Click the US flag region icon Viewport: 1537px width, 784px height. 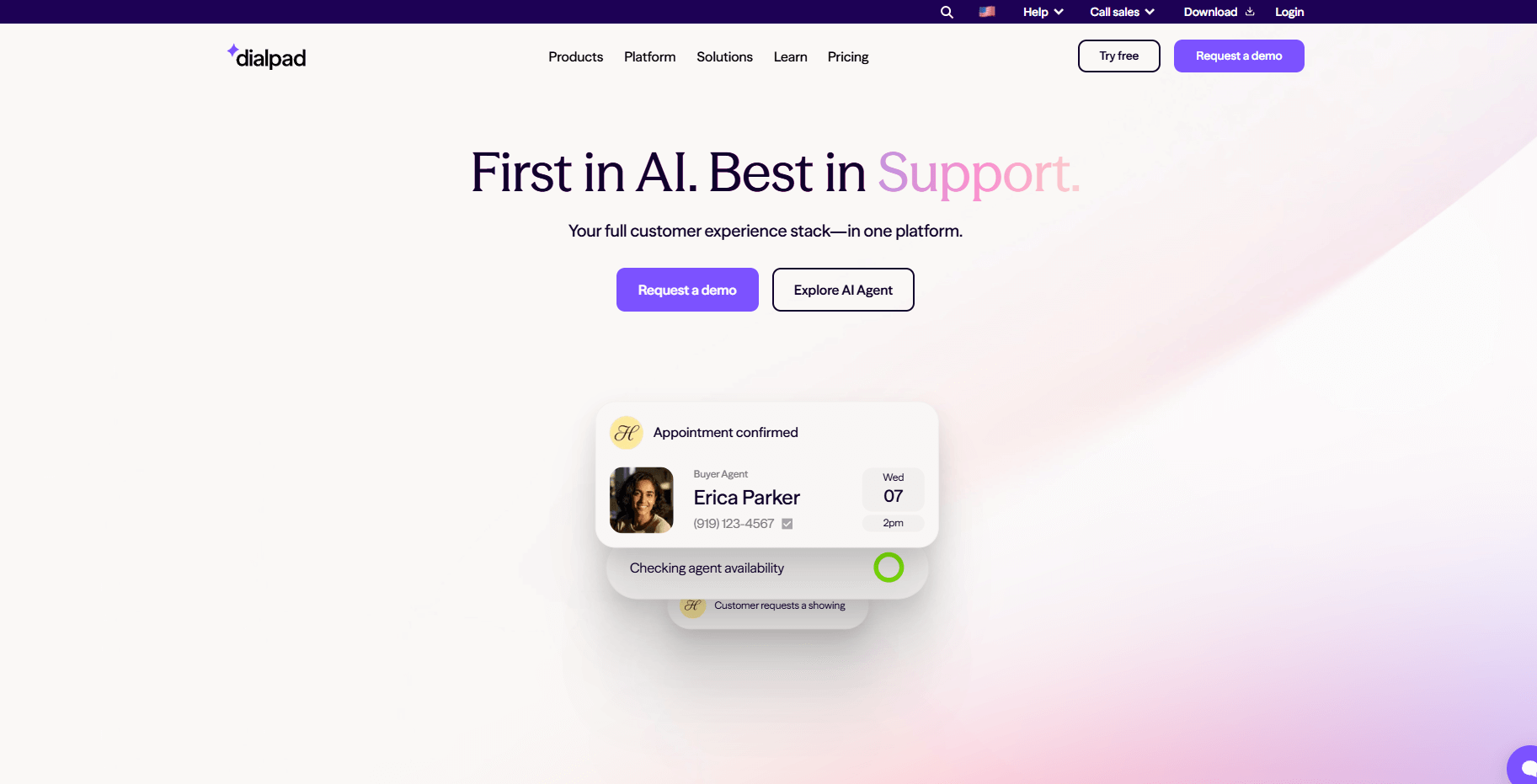tap(987, 12)
